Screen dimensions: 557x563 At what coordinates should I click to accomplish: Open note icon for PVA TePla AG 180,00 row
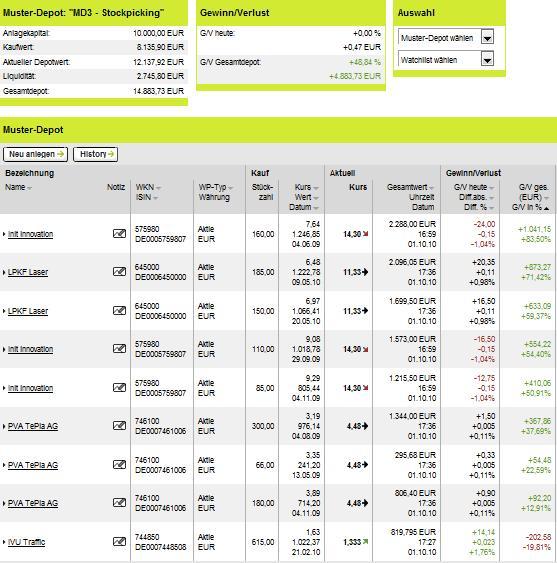(119, 503)
